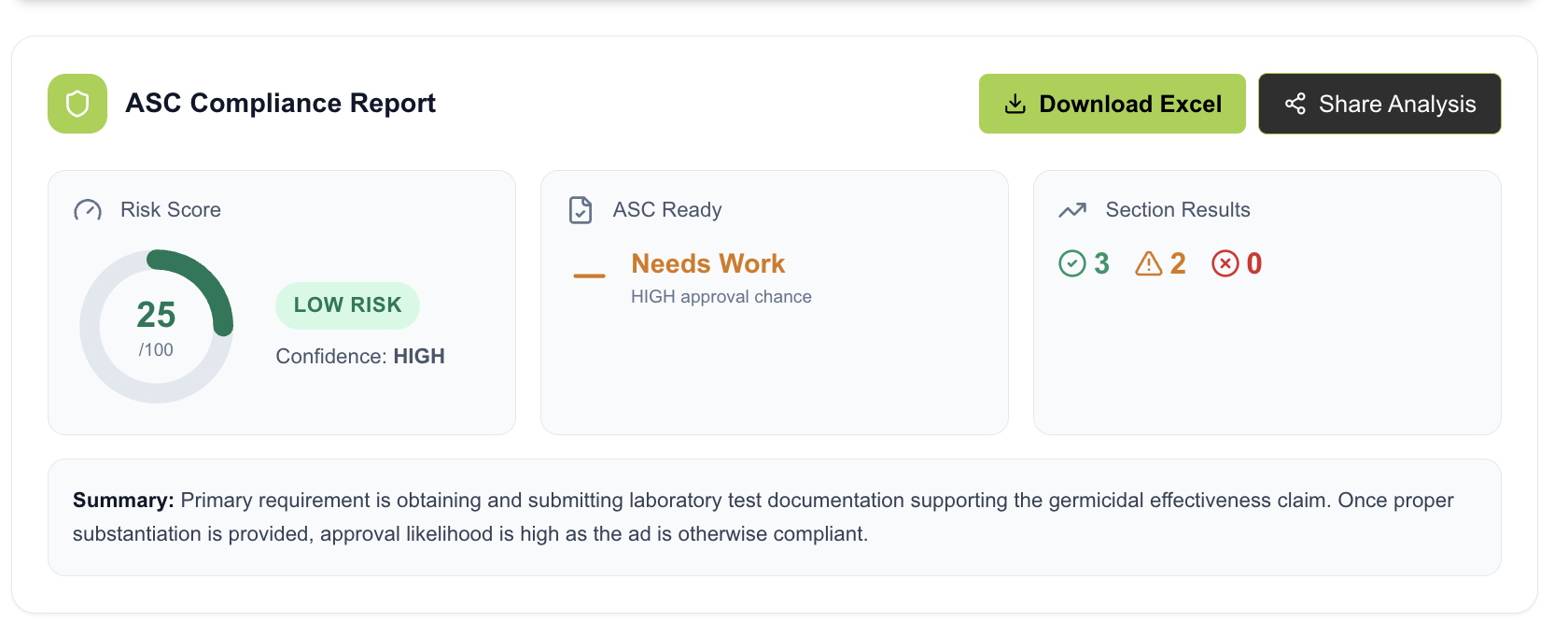This screenshot has height=622, width=1568.
Task: Click the Confidence: HIGH label
Action: [x=360, y=357]
